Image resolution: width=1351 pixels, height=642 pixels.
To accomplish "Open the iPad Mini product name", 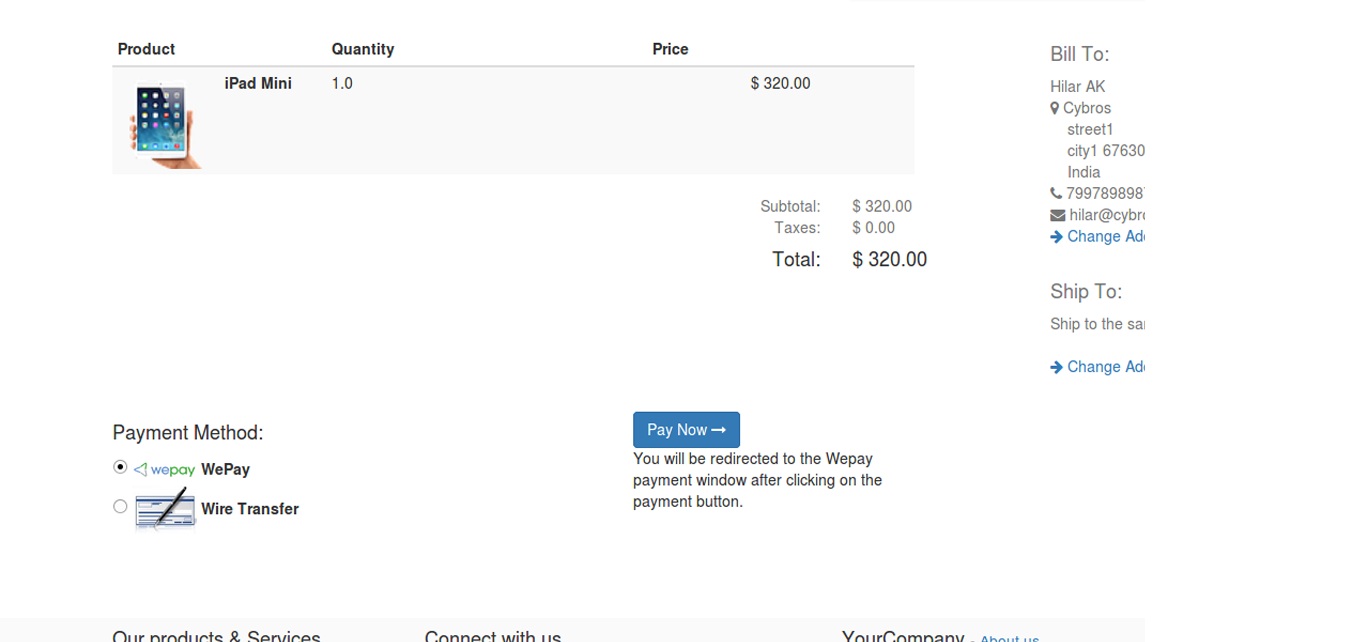I will tap(258, 84).
